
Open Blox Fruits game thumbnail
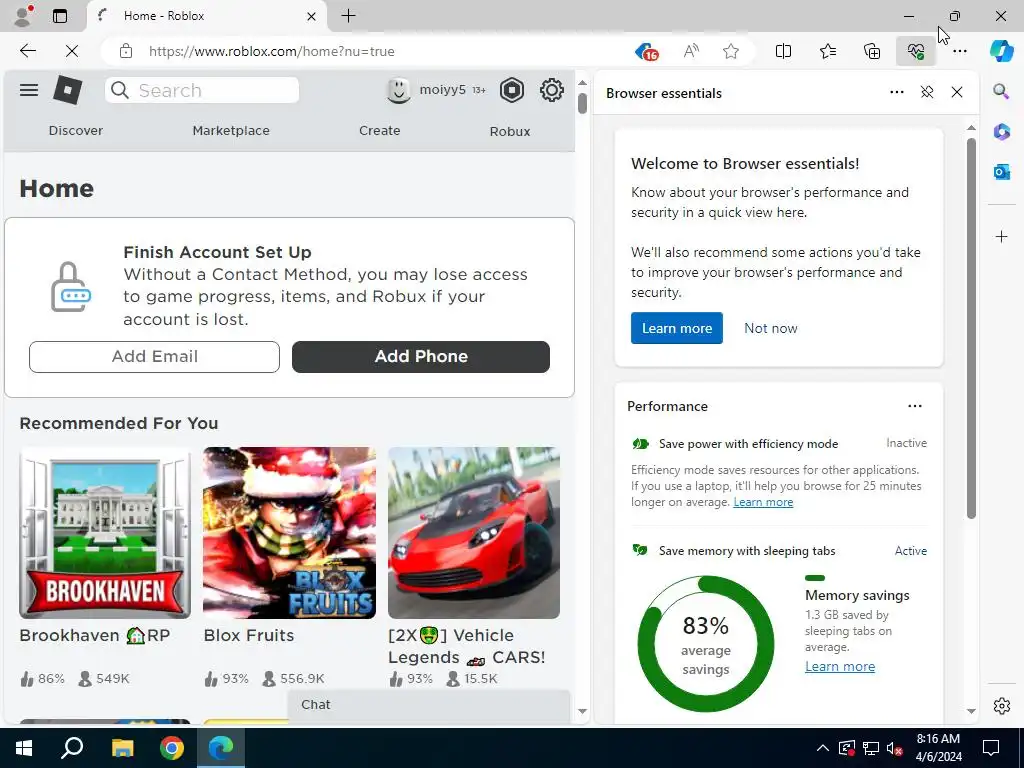point(289,533)
